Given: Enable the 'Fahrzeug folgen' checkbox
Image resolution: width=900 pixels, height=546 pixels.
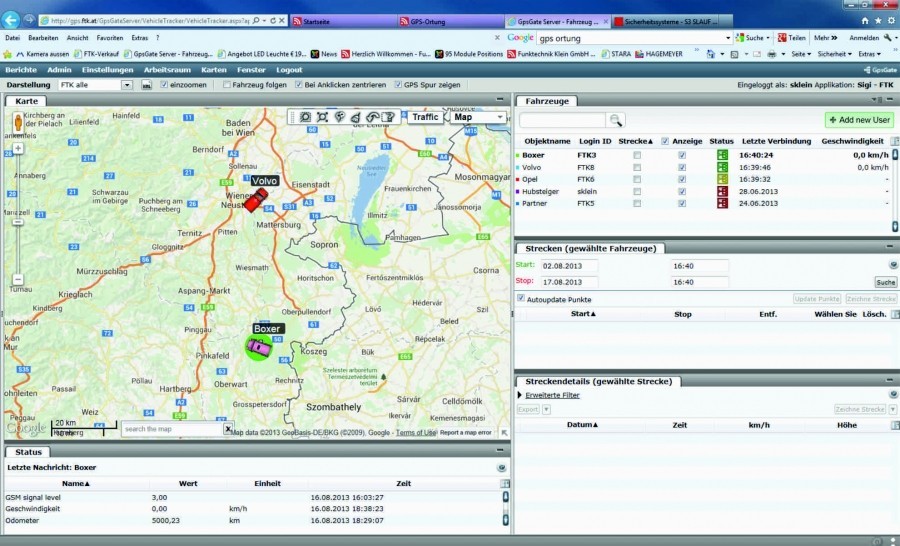Looking at the screenshot, I should click(225, 85).
